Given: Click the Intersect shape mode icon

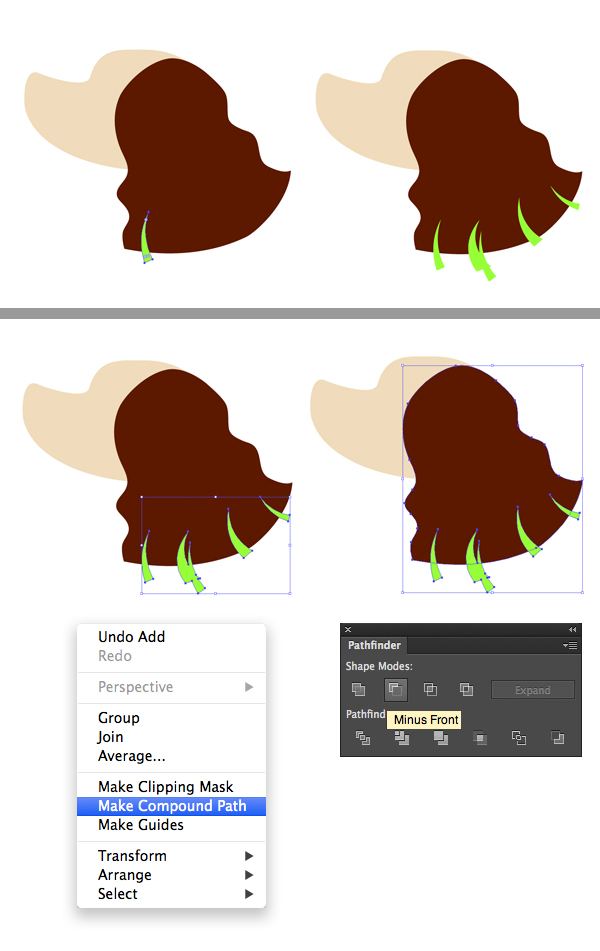Looking at the screenshot, I should click(430, 689).
